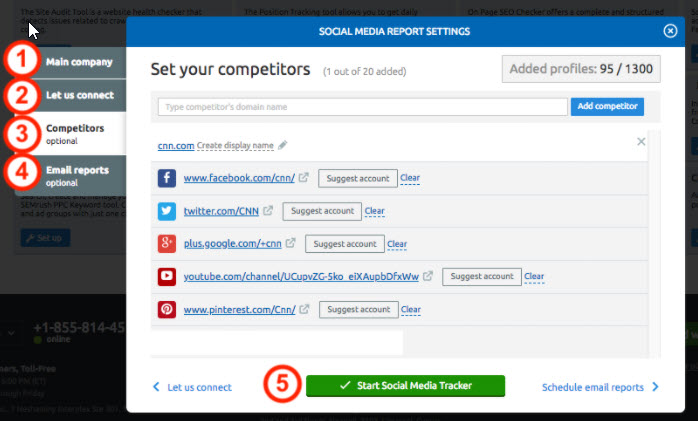The height and width of the screenshot is (421, 698).
Task: Go back via Let us connect link
Action: pos(199,387)
